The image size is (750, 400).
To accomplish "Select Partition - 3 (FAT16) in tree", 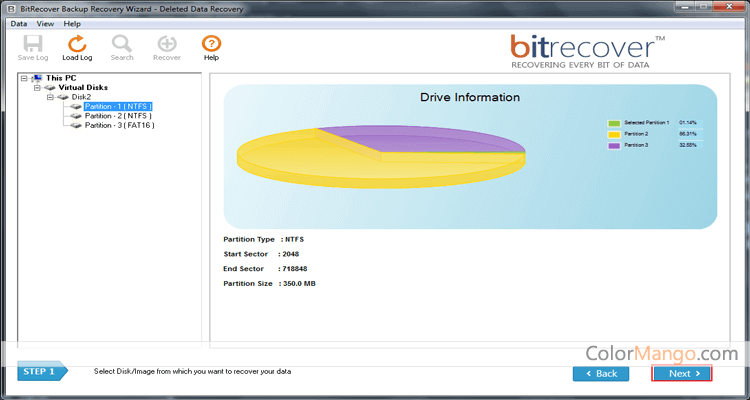I will coord(120,125).
